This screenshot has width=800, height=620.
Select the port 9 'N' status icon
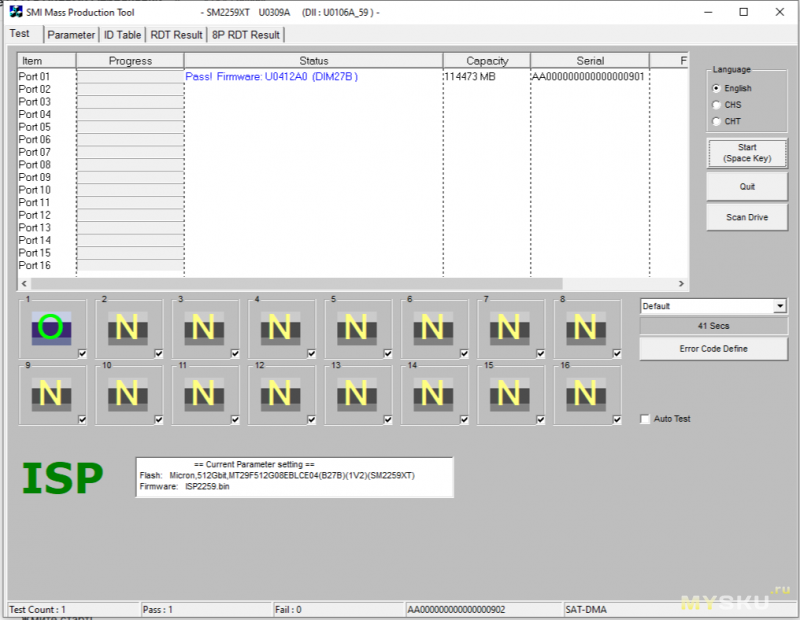[x=49, y=394]
